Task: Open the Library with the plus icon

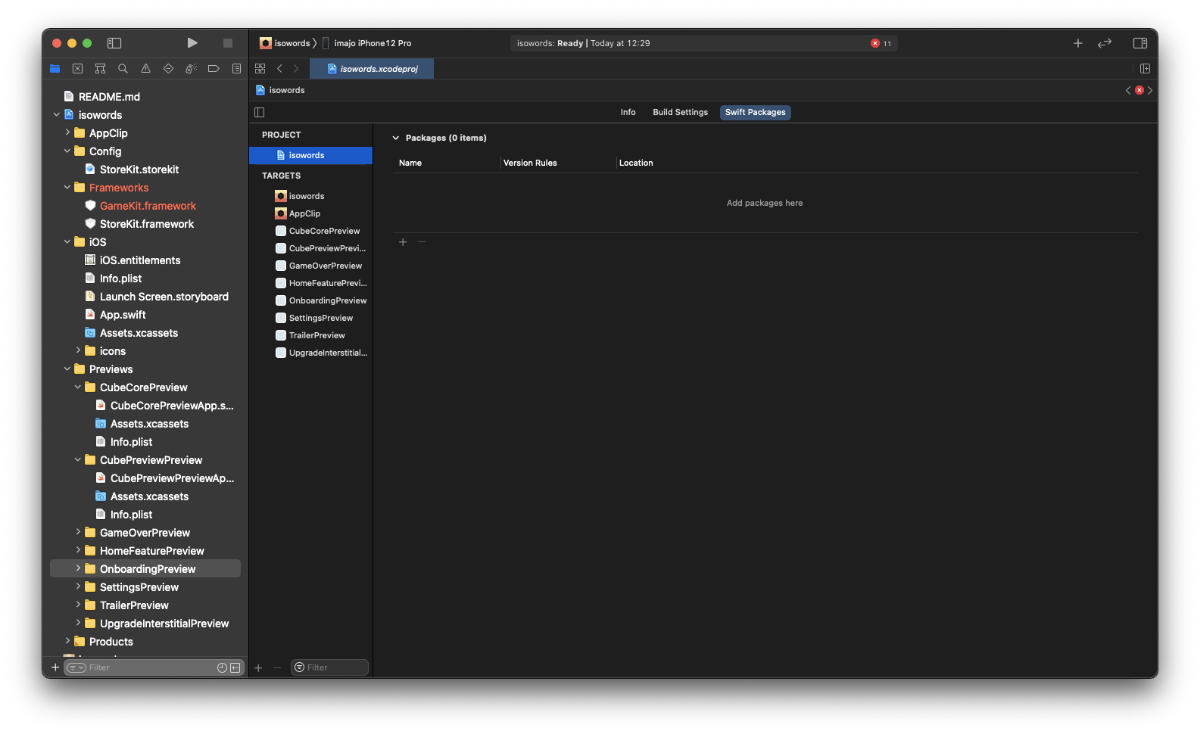Action: (x=1078, y=43)
